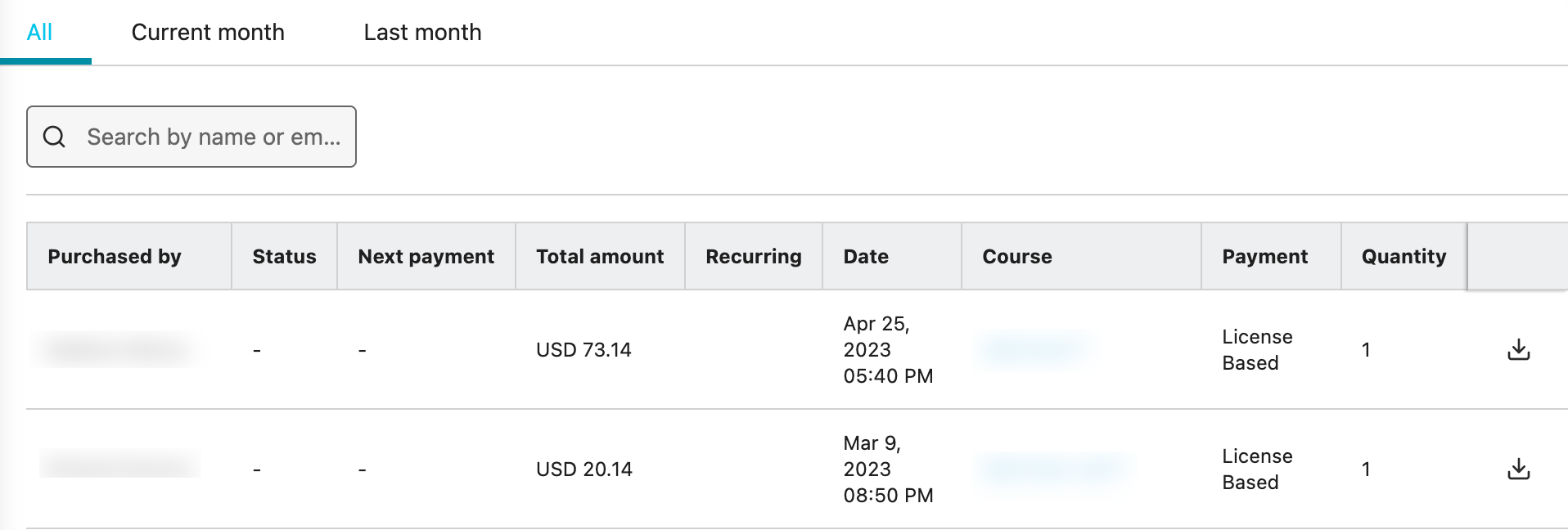Click the search magnifier icon
1568x530 pixels.
(55, 137)
